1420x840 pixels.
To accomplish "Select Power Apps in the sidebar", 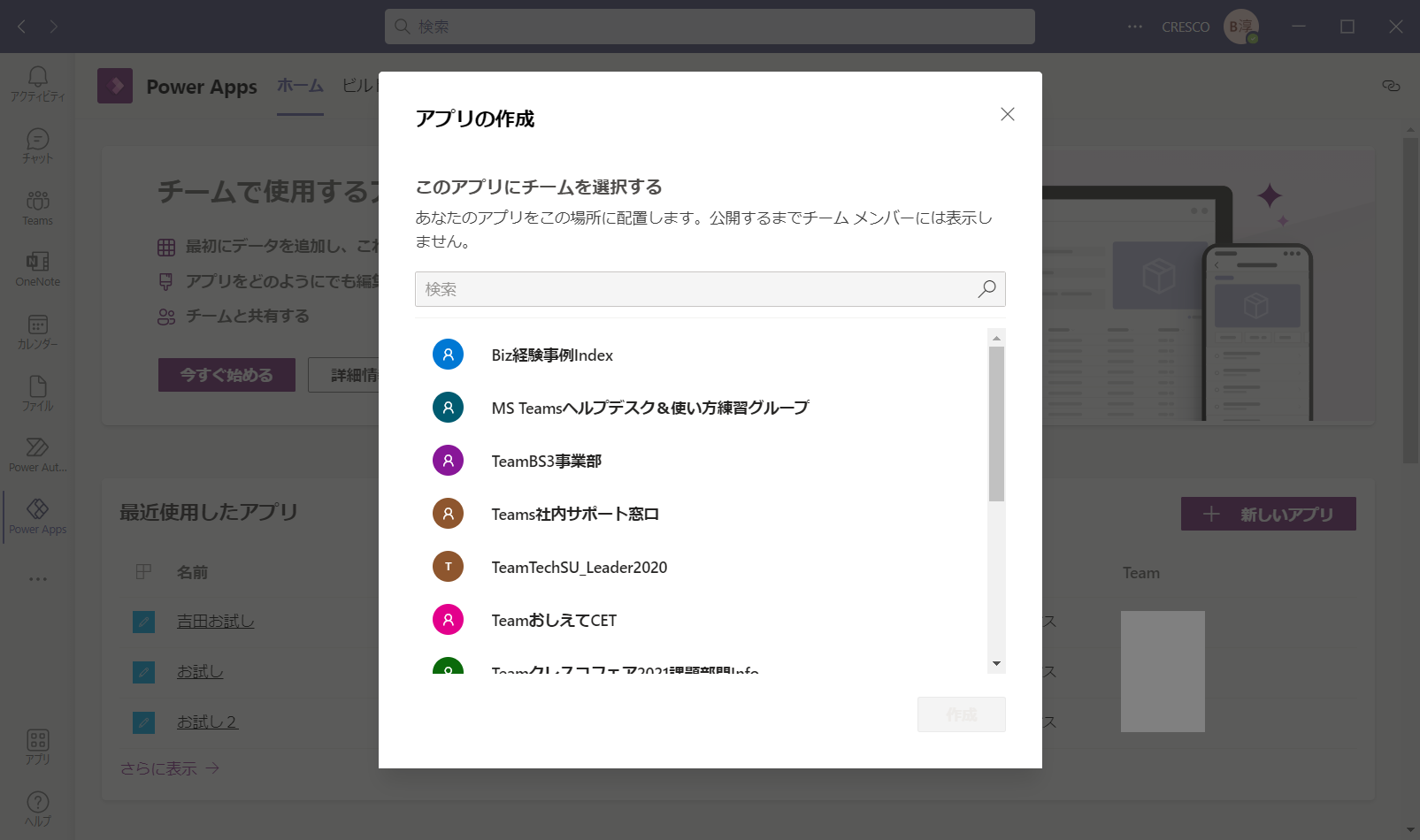I will [x=37, y=517].
